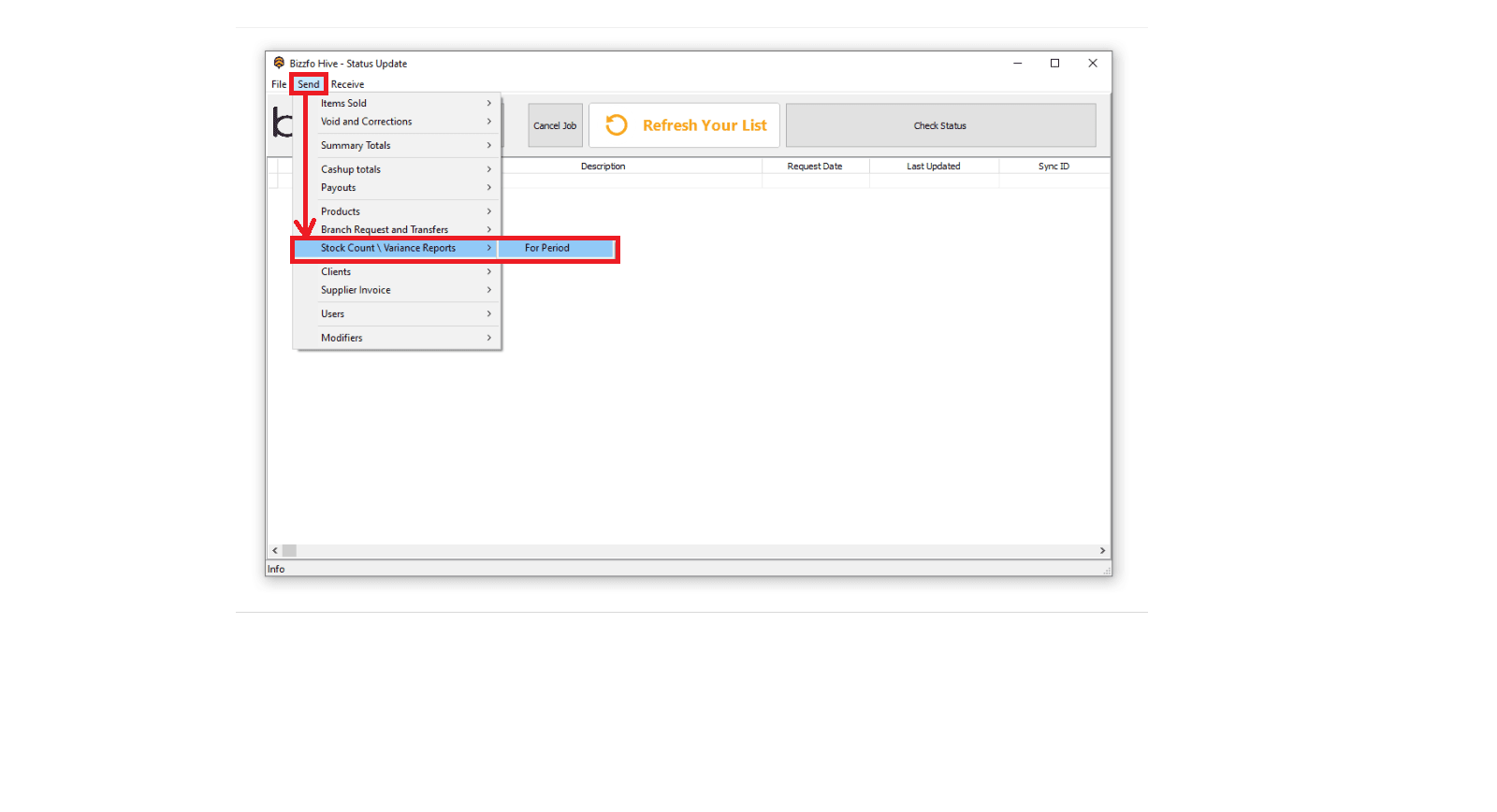Viewport: 1497px width, 812px height.
Task: Expand Items Sold submenu arrow
Action: pyautogui.click(x=488, y=103)
